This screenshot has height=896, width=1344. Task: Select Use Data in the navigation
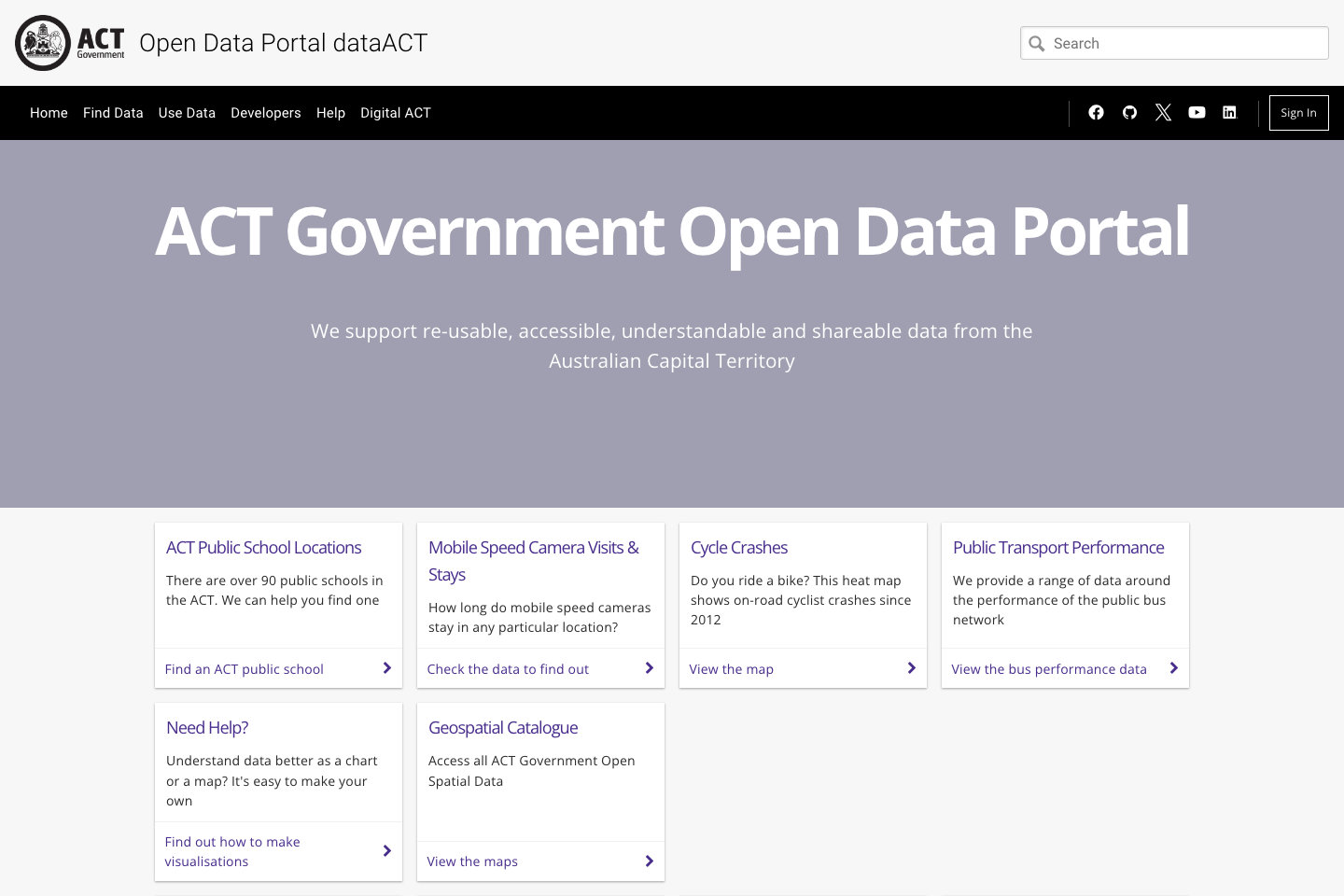[x=187, y=113]
